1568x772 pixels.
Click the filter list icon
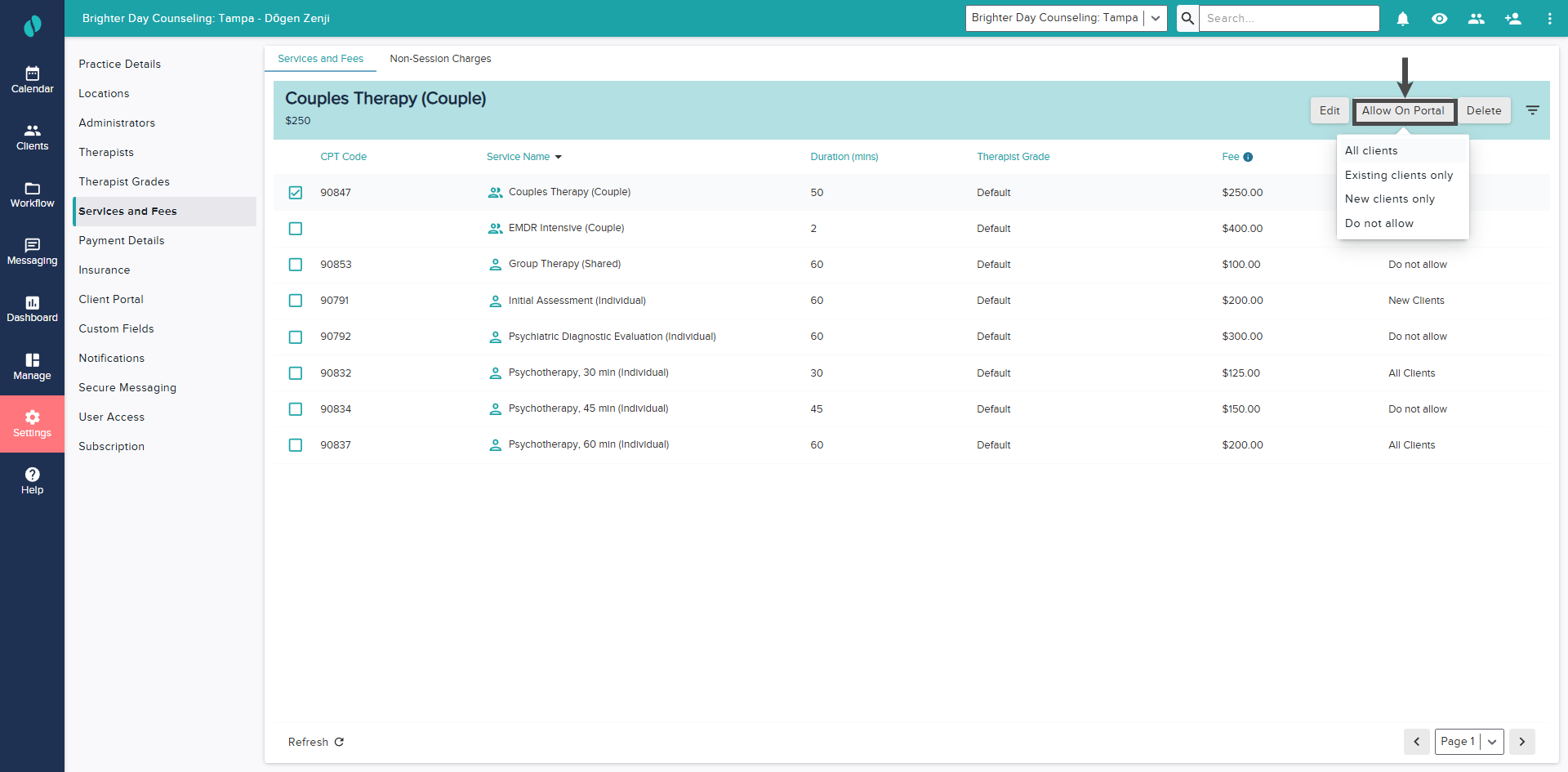[1533, 110]
